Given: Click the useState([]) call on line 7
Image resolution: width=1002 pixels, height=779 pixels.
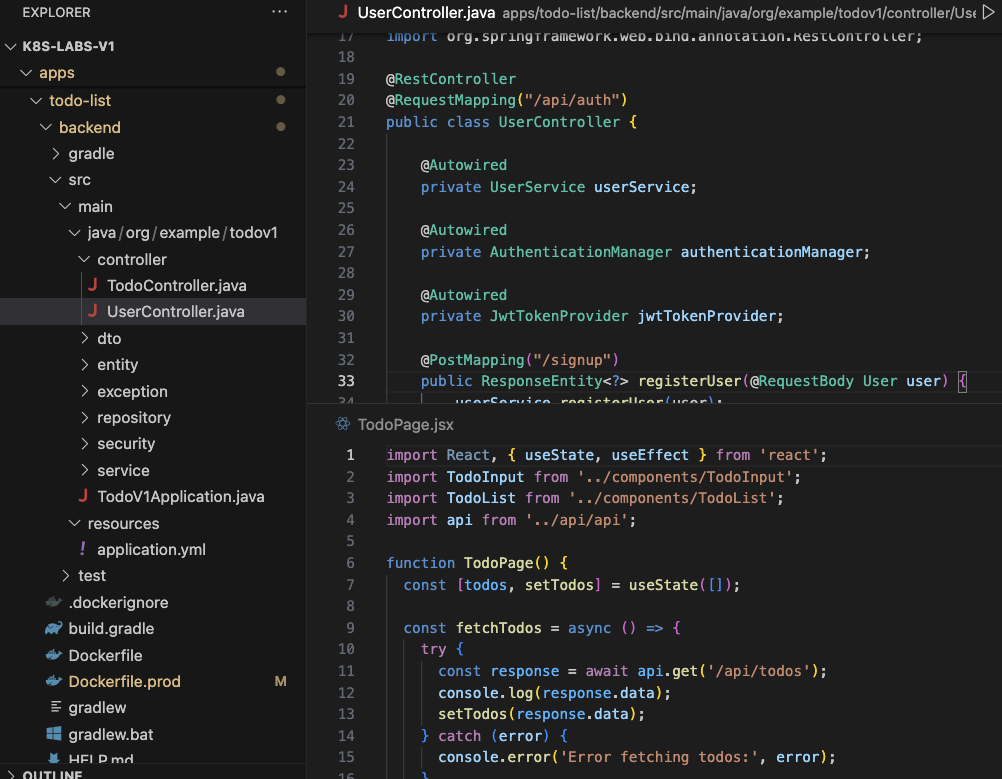Looking at the screenshot, I should [x=680, y=585].
